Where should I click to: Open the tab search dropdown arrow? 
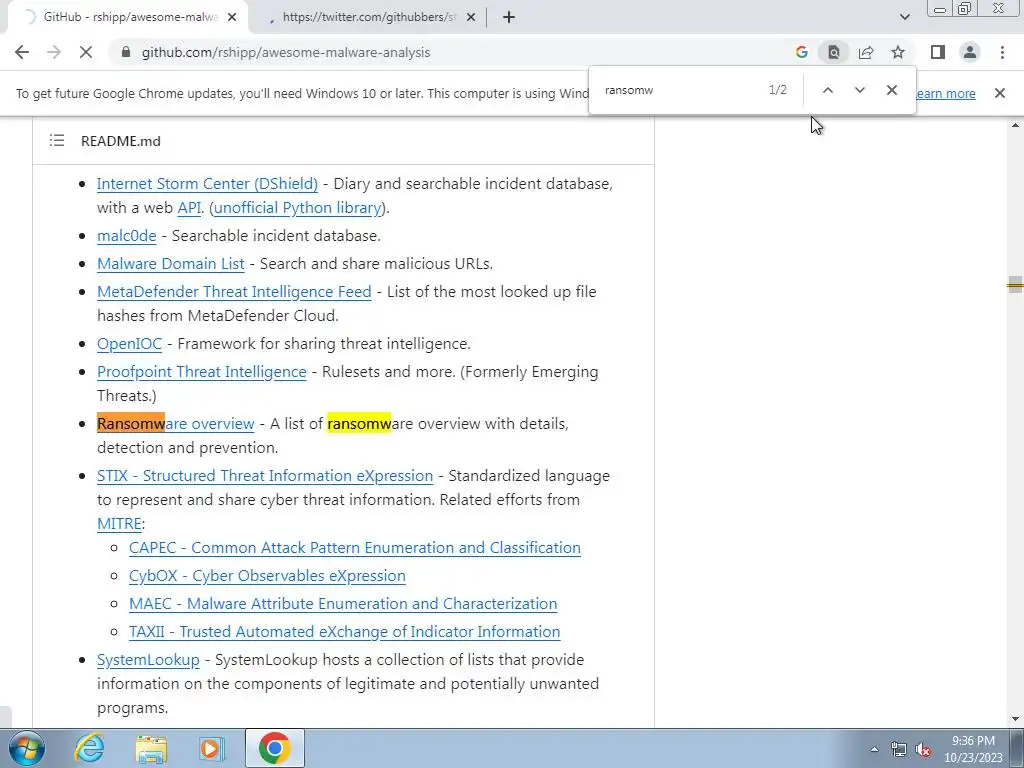click(904, 17)
